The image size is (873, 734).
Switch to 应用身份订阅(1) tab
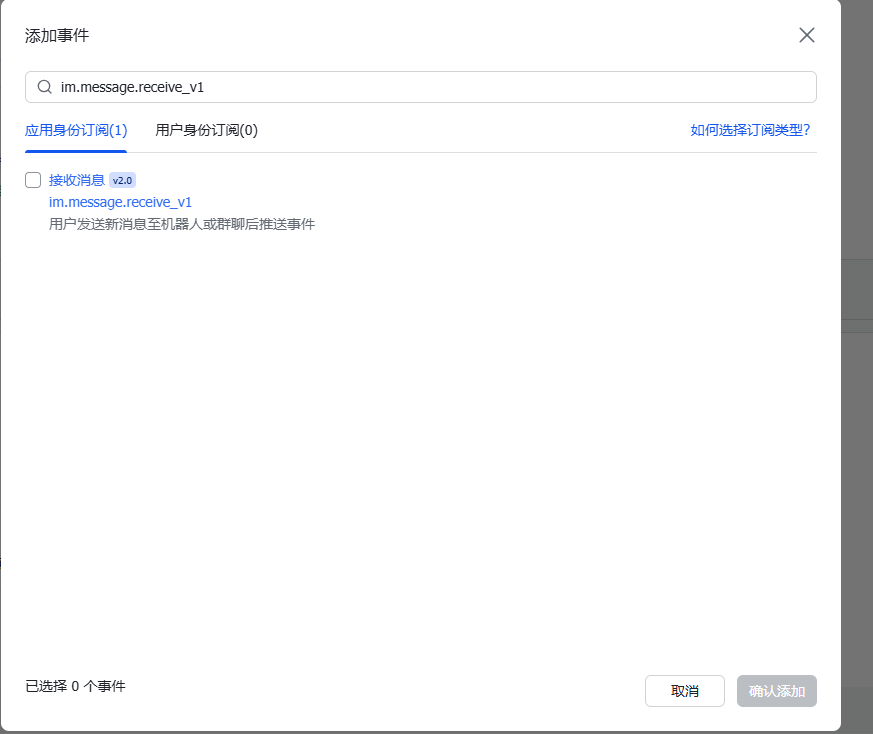[76, 130]
